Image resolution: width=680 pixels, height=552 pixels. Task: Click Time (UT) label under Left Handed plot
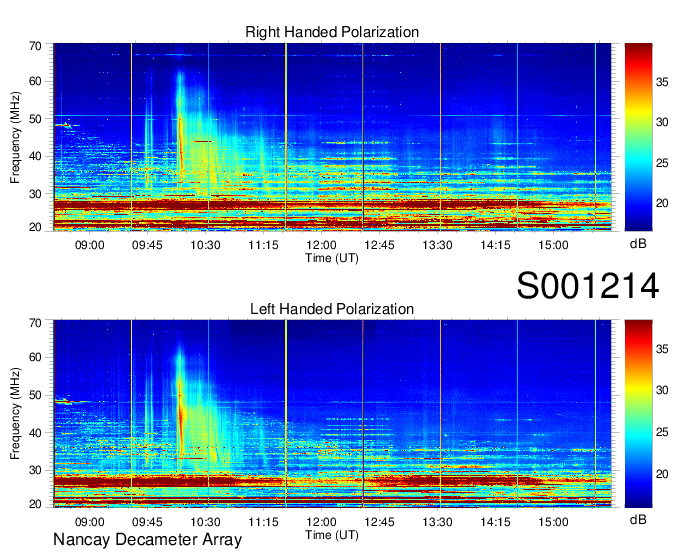[x=332, y=535]
